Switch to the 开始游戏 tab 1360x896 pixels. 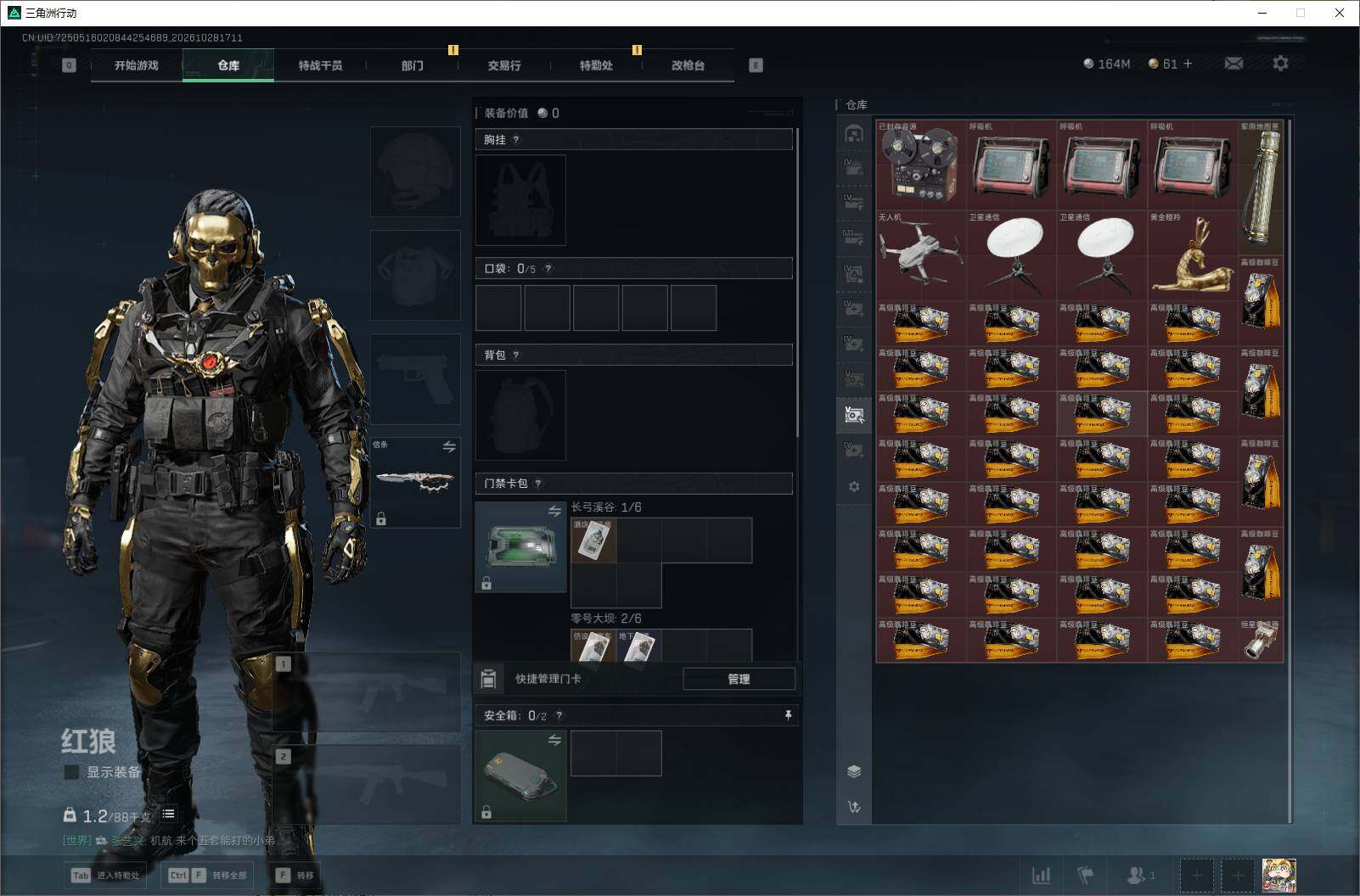pyautogui.click(x=137, y=65)
